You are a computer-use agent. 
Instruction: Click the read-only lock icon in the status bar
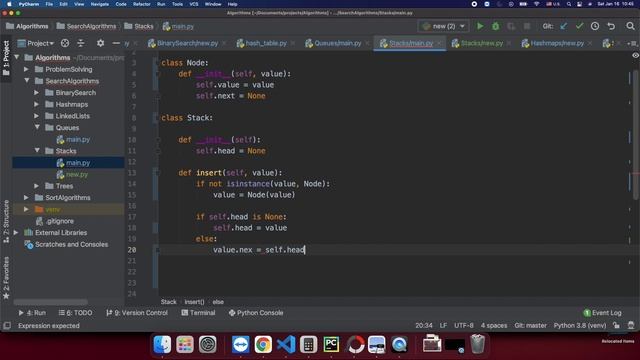click(616, 325)
